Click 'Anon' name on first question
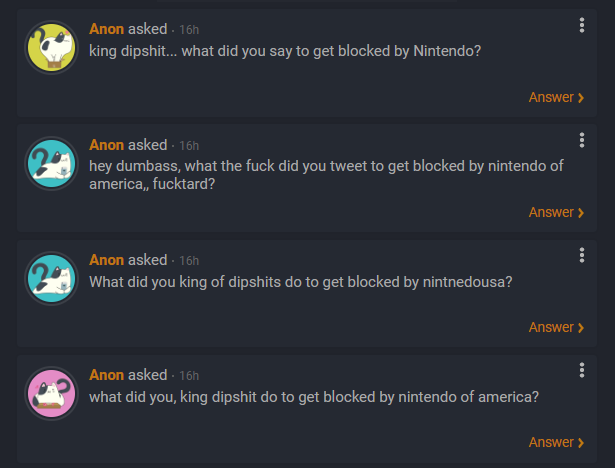Image resolution: width=615 pixels, height=468 pixels. [106, 29]
